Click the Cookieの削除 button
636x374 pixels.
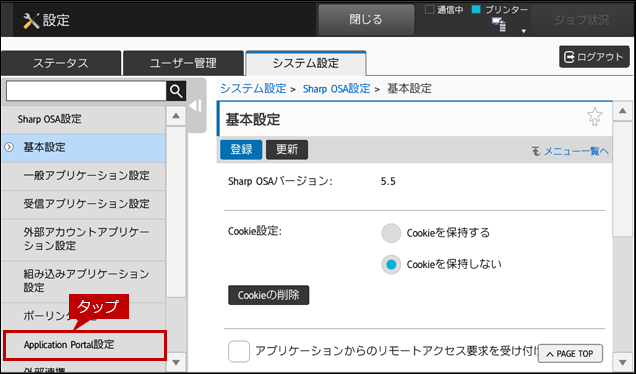[269, 295]
